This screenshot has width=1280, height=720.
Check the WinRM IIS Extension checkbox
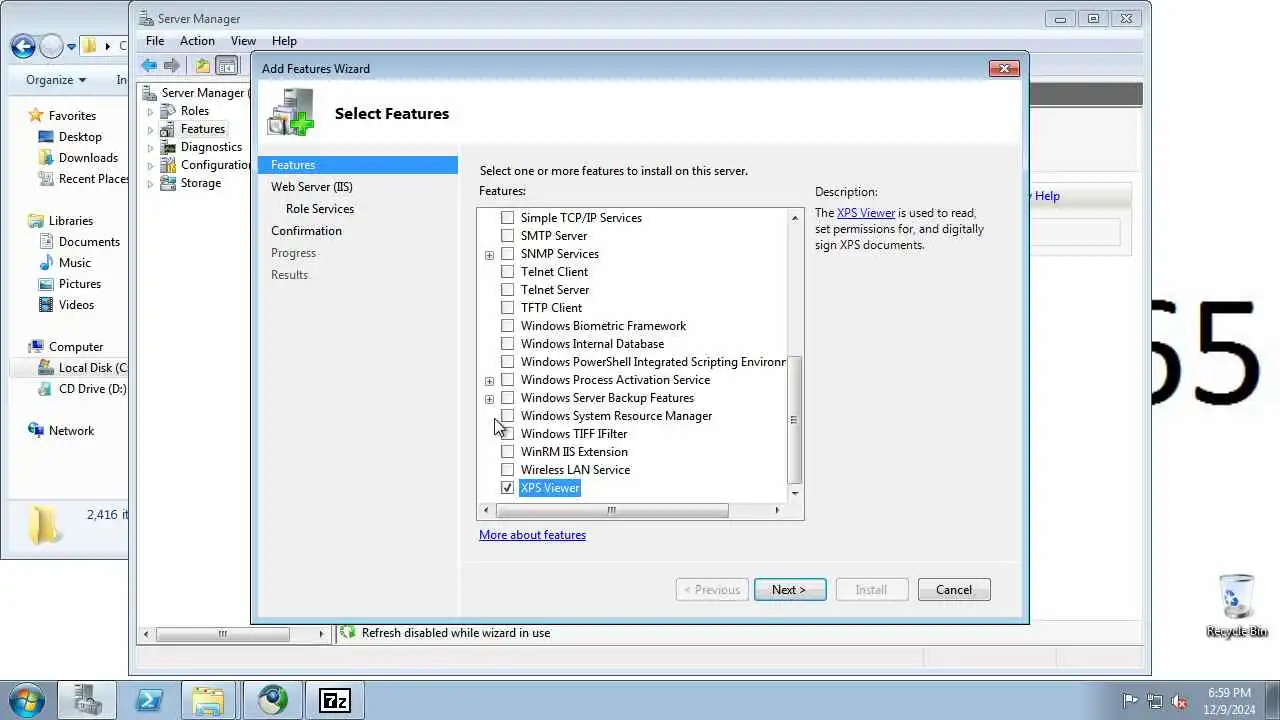(507, 451)
